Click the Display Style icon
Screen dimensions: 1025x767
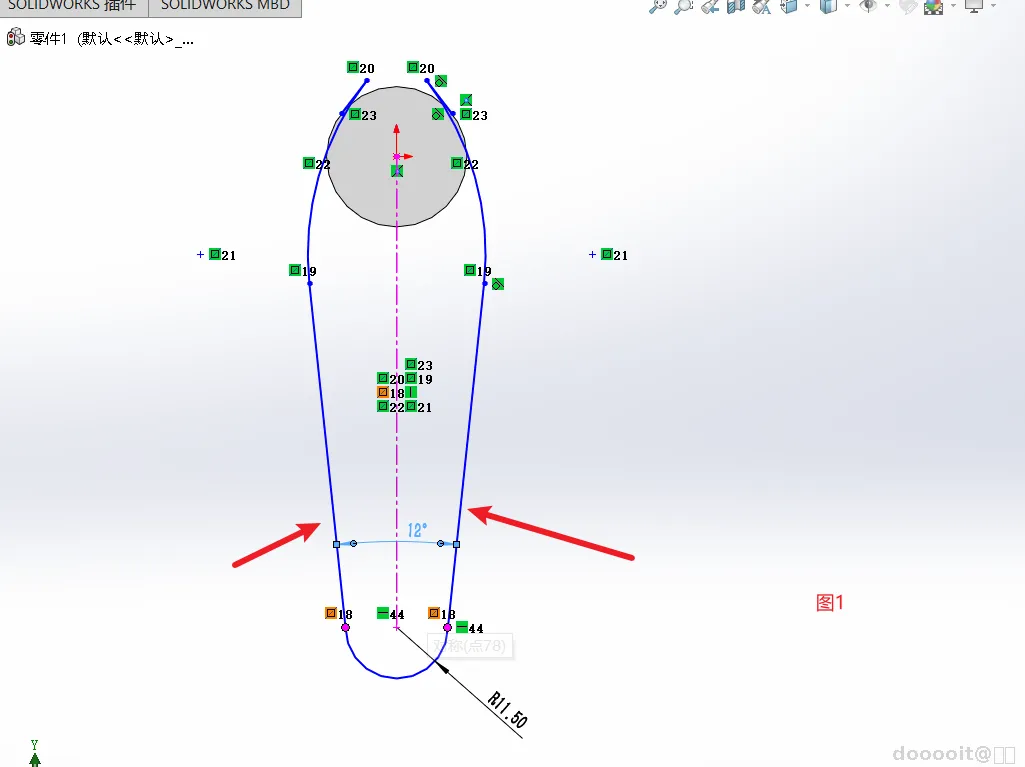[x=829, y=6]
